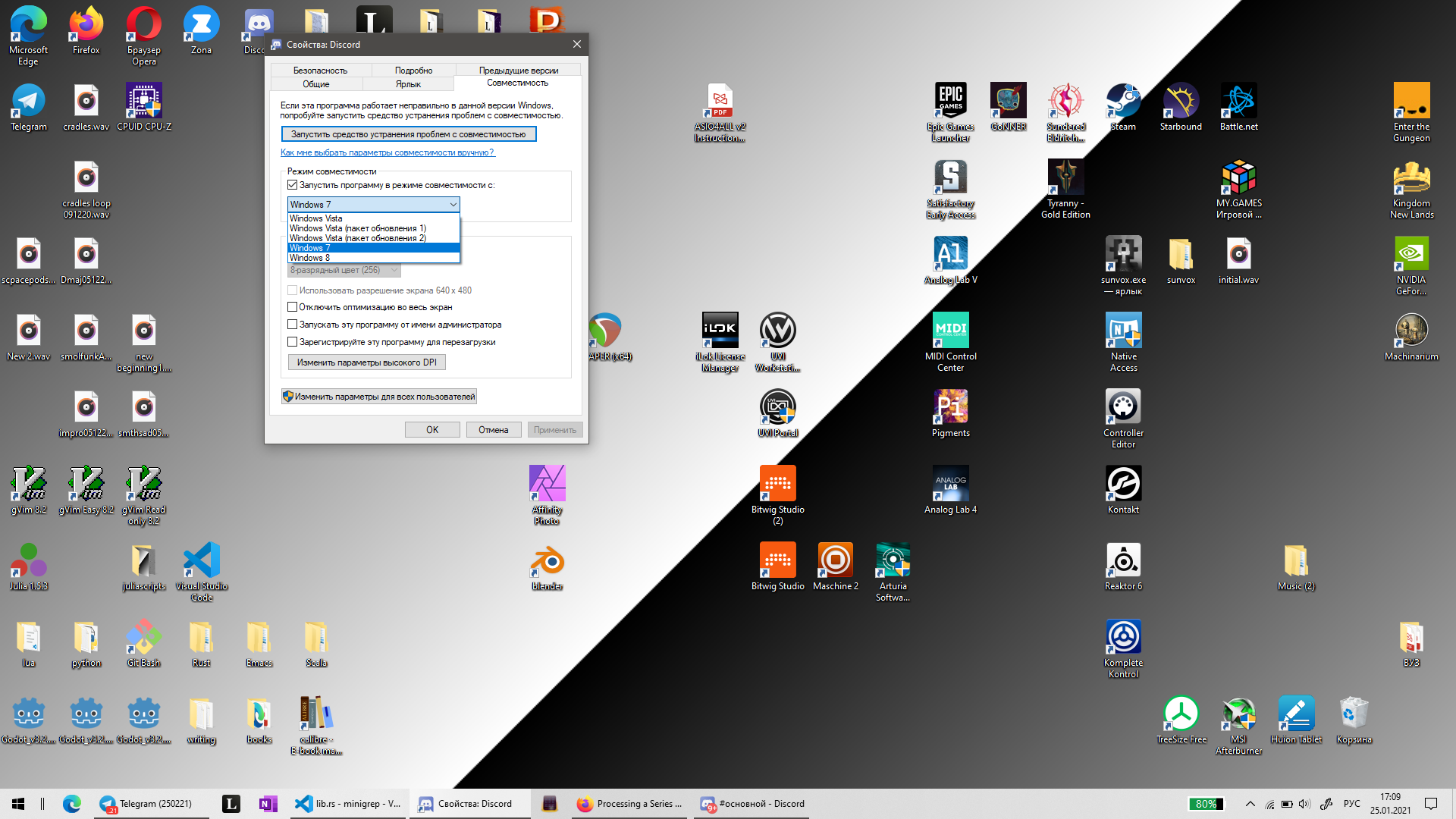Open Starbound desktop shortcut
Viewport: 1456px width, 819px height.
coord(1181,108)
